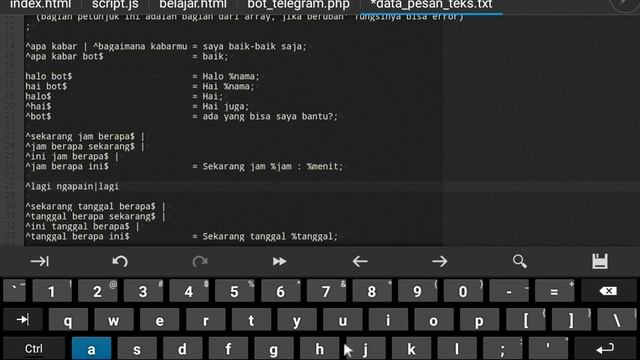Tap the left bracket key

(x=526, y=320)
